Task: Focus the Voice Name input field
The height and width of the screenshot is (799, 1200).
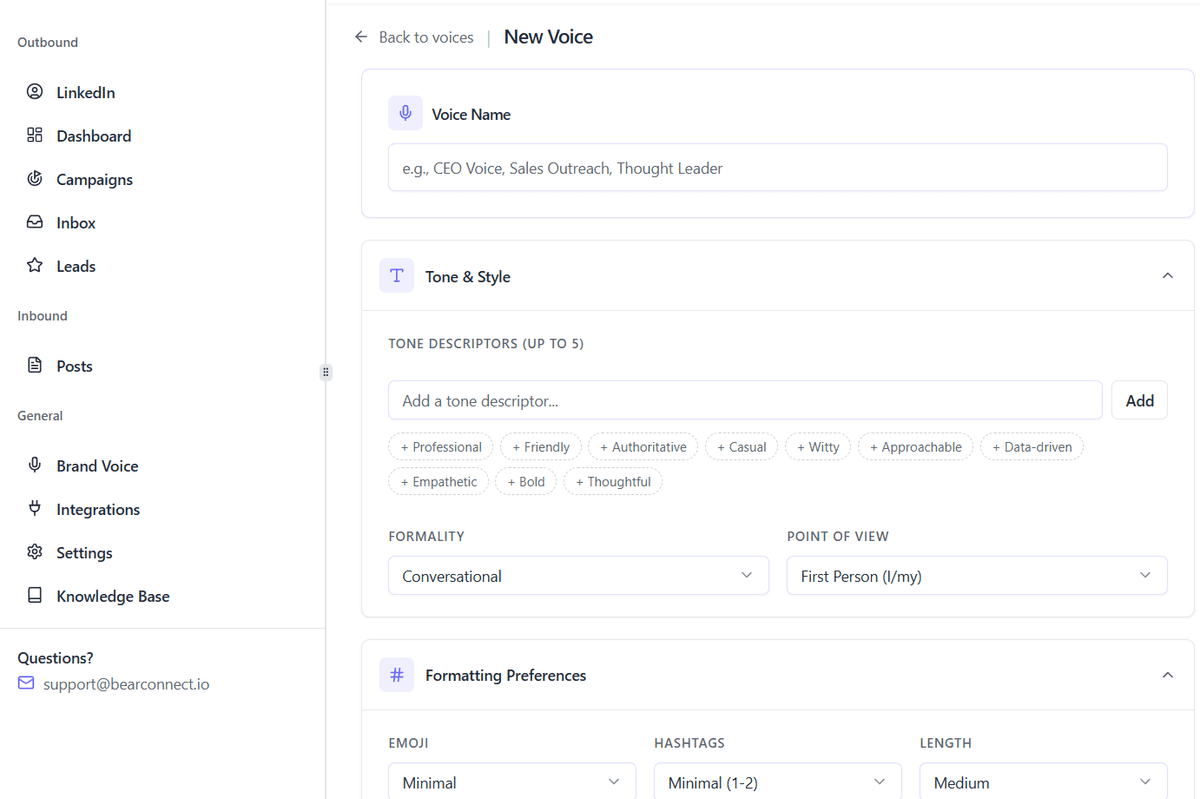Action: 777,168
